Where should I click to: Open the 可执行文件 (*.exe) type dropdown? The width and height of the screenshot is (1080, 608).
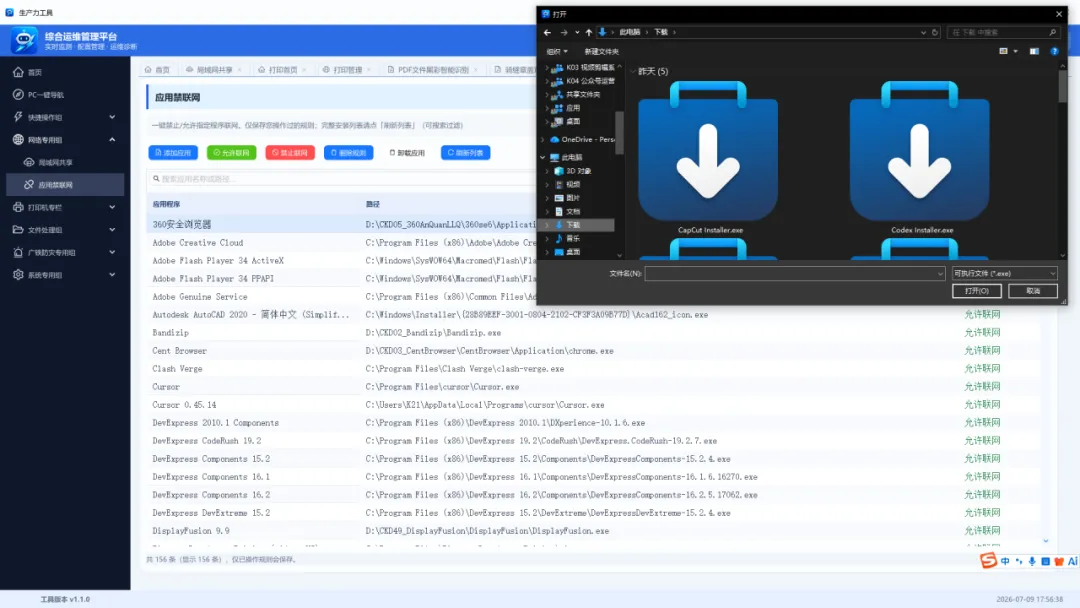pos(1004,273)
